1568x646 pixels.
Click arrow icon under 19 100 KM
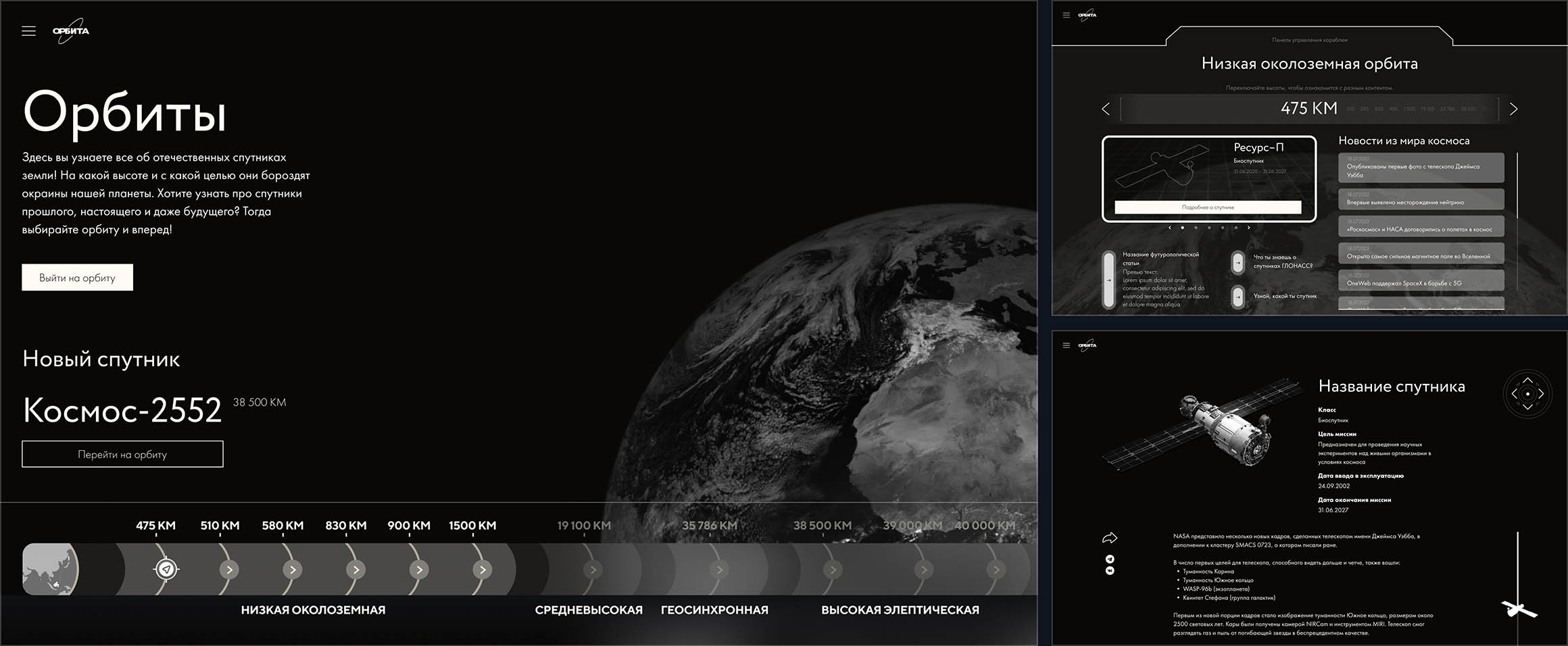pyautogui.click(x=593, y=570)
